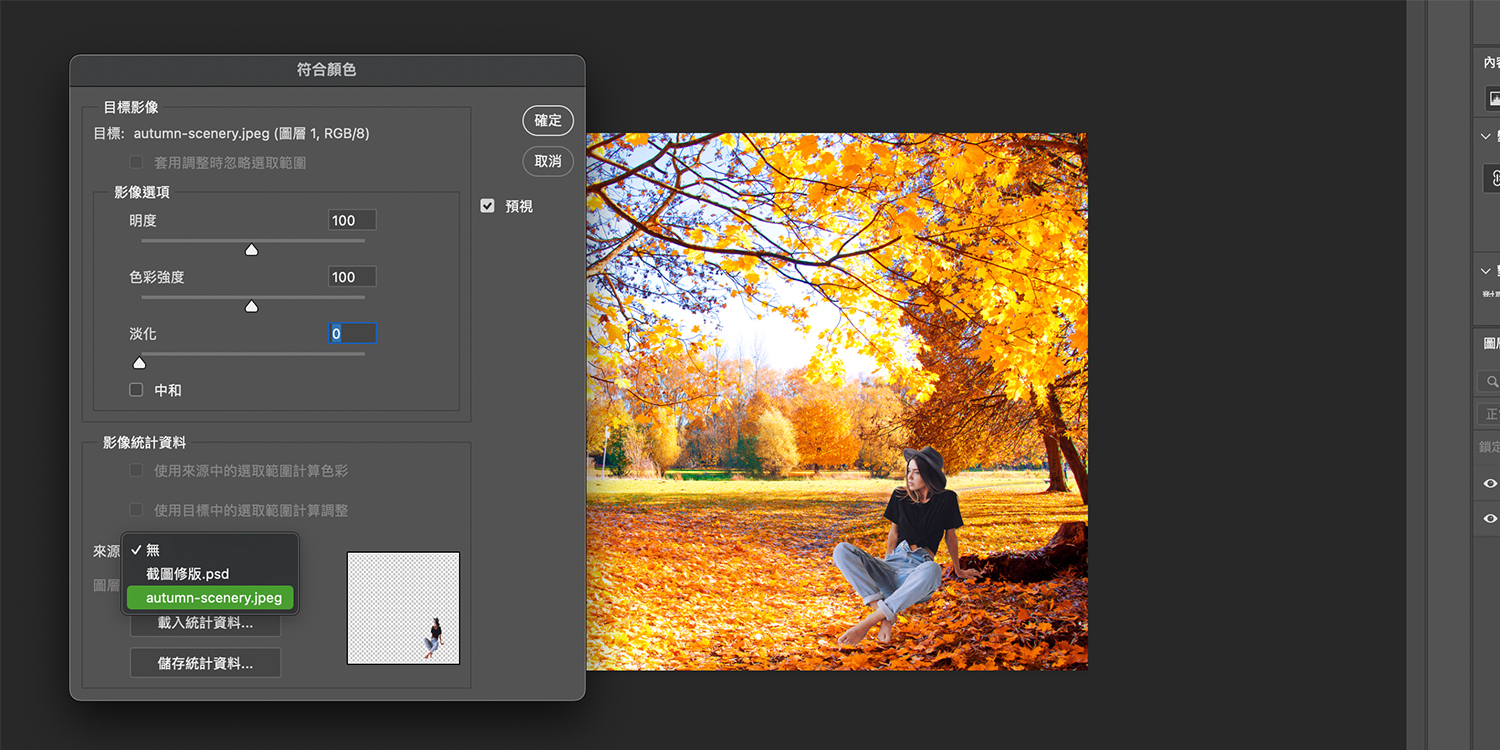
Task: Click the 色彩強度 value field
Action: pos(352,277)
